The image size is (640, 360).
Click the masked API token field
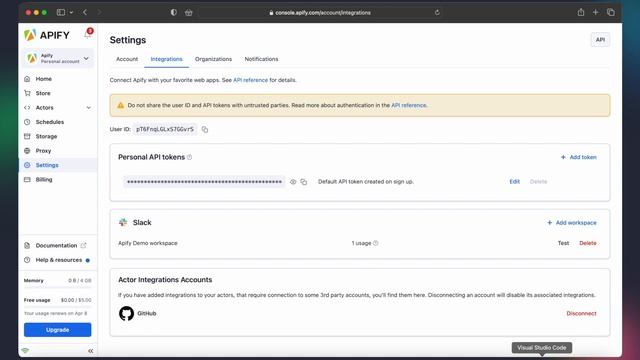(204, 182)
